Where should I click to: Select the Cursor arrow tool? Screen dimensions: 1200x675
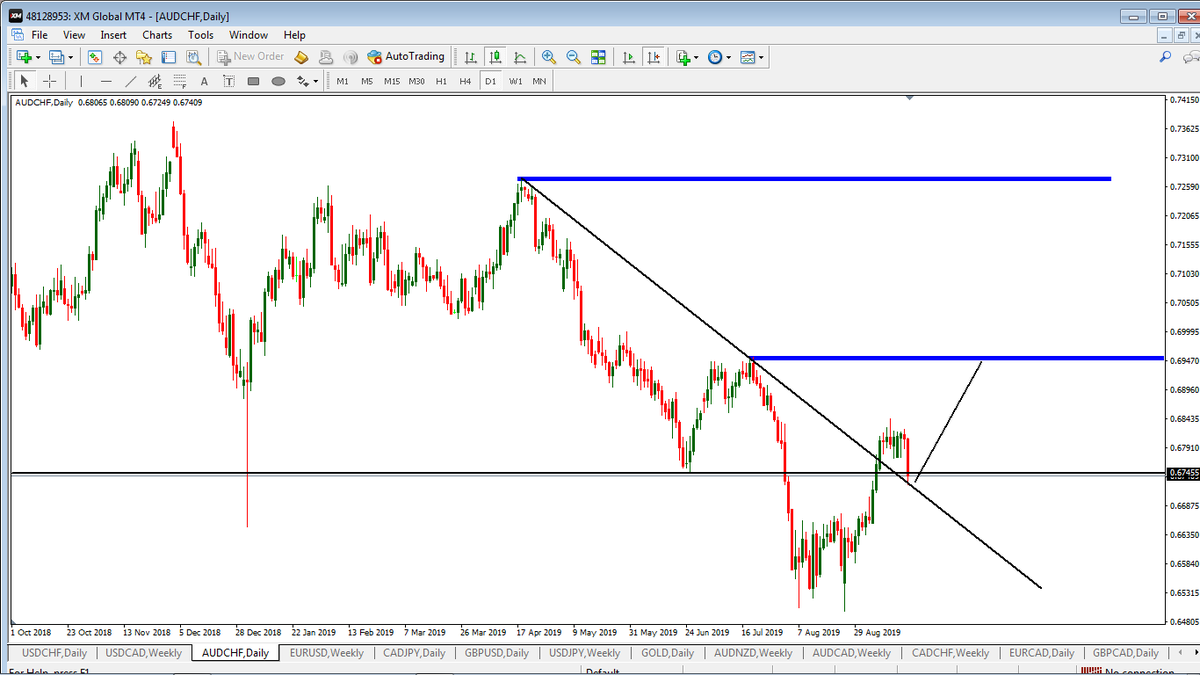click(x=25, y=81)
